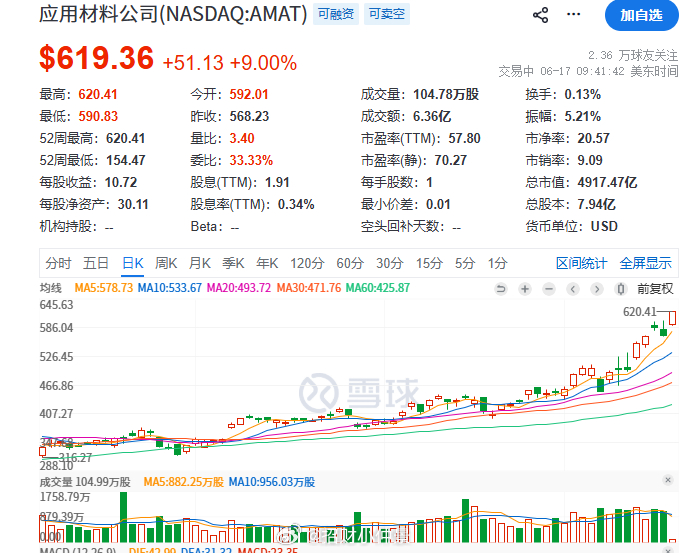Click the stock price $619.36

coord(96,58)
